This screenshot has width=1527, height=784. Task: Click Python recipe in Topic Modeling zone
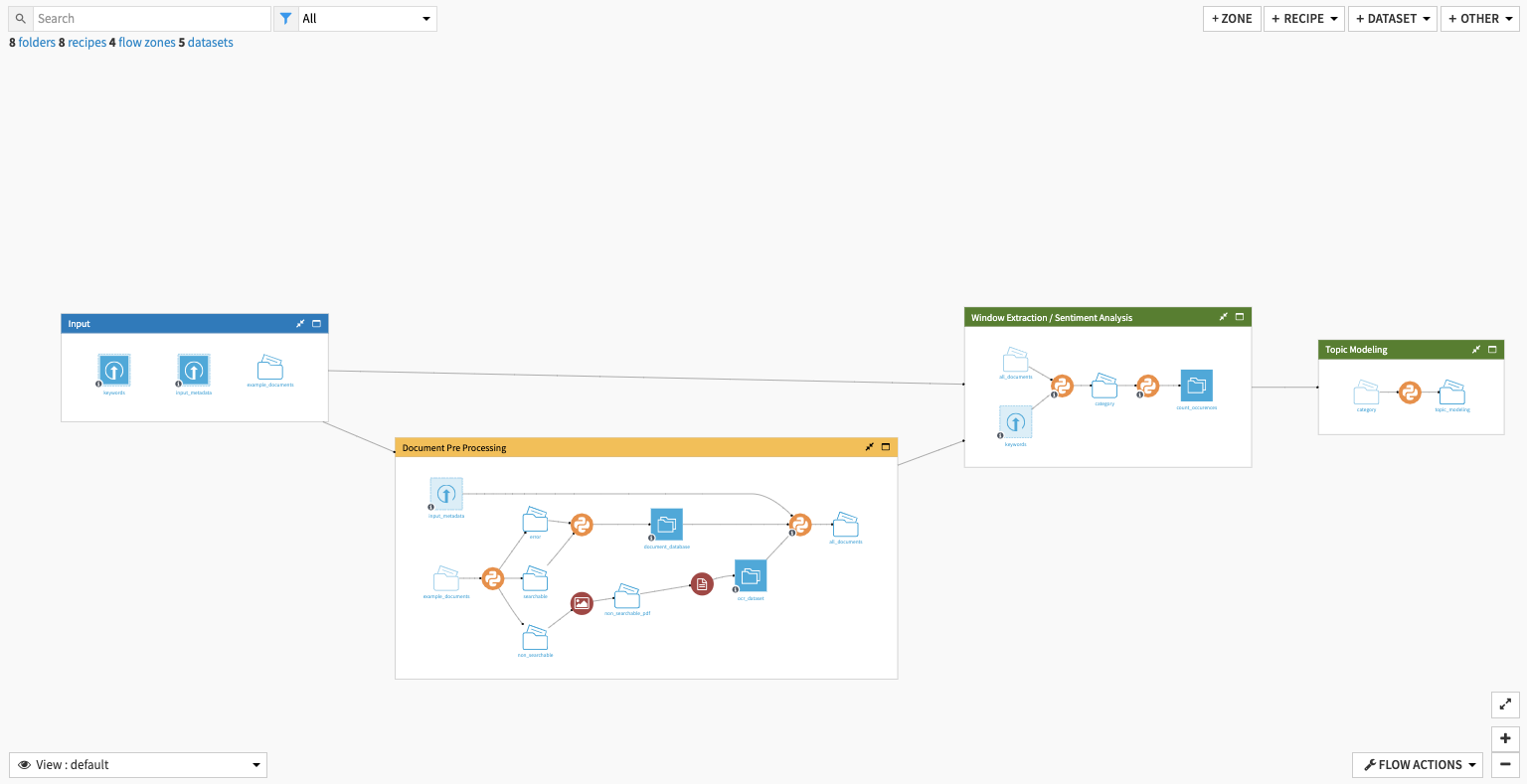(x=1410, y=392)
